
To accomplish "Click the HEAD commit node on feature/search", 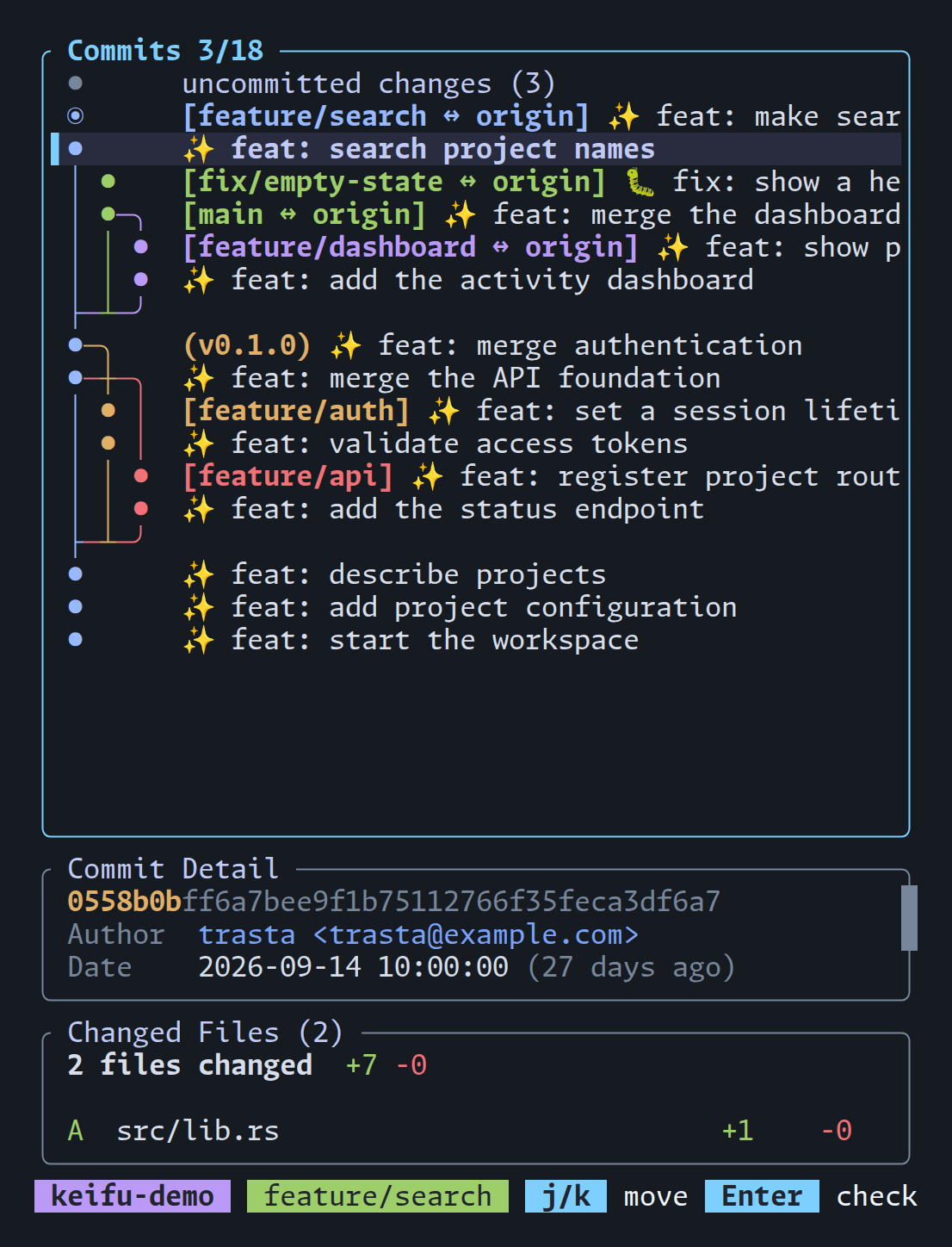I will (x=76, y=115).
